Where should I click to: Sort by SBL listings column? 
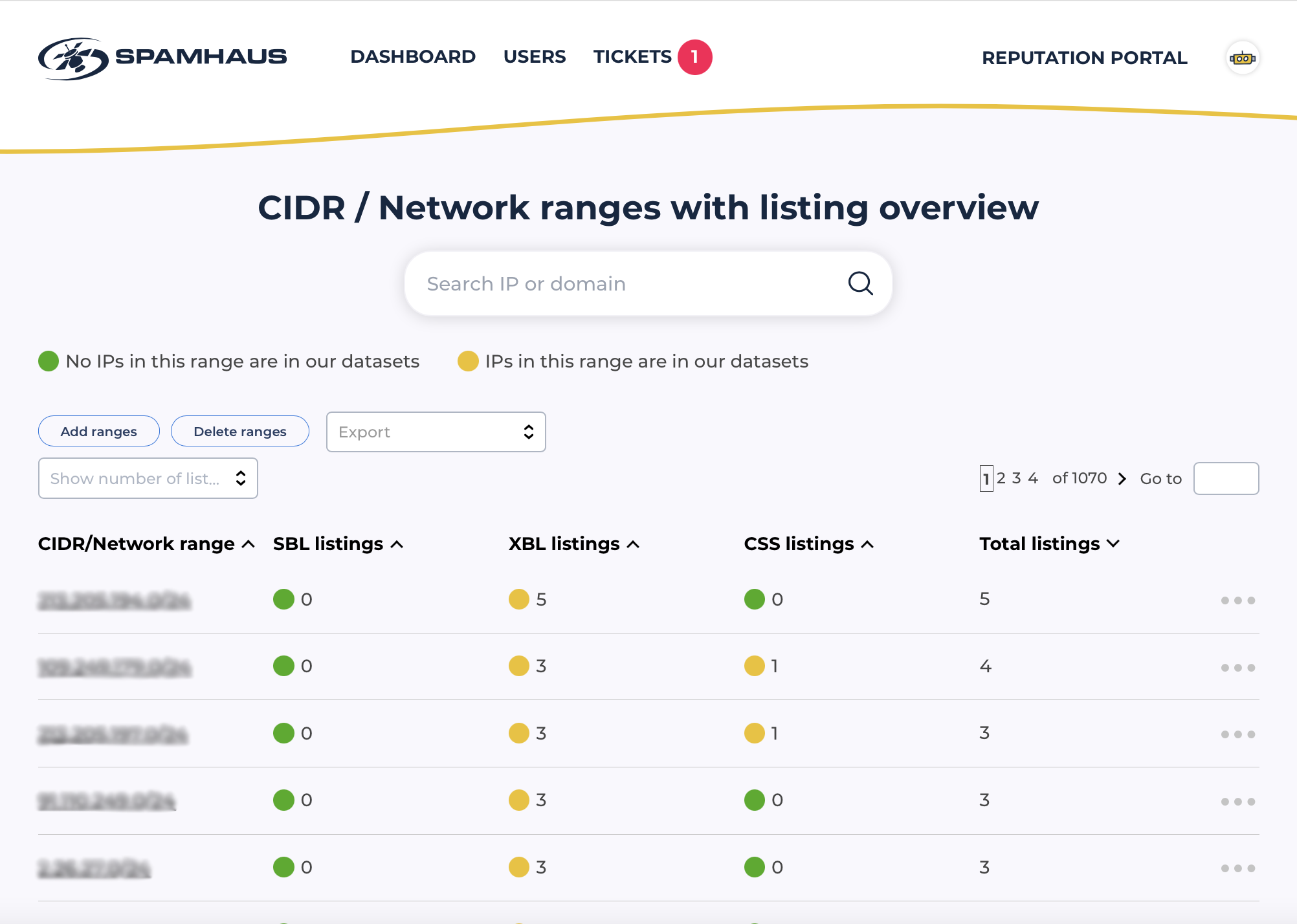click(x=337, y=544)
